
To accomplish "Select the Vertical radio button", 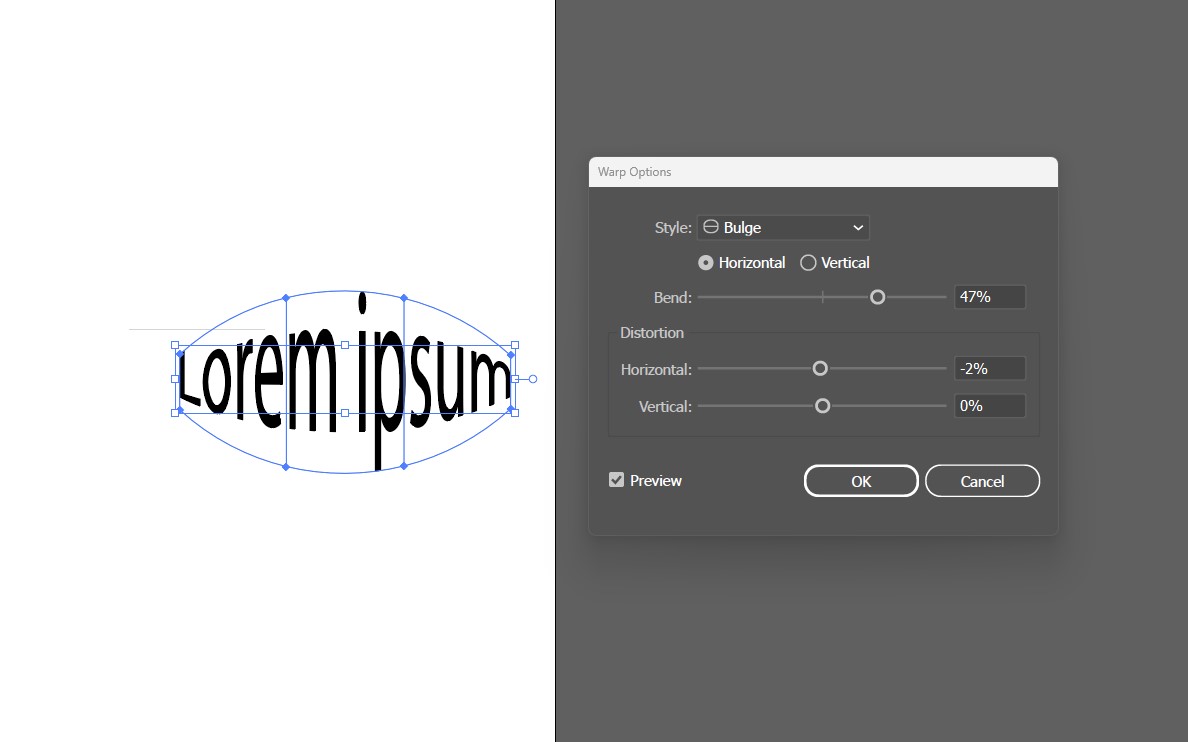I will (x=808, y=262).
